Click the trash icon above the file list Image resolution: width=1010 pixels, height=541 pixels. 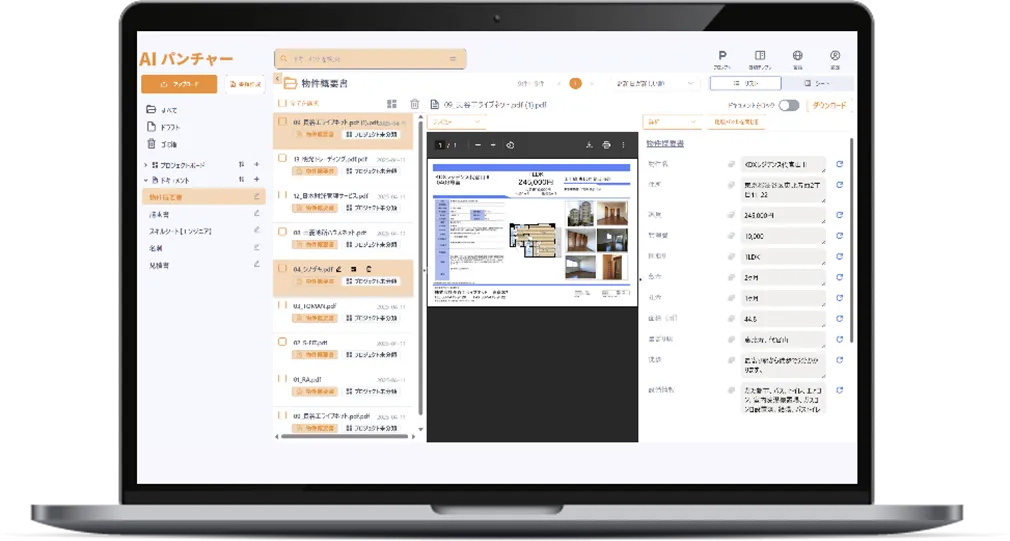(414, 104)
